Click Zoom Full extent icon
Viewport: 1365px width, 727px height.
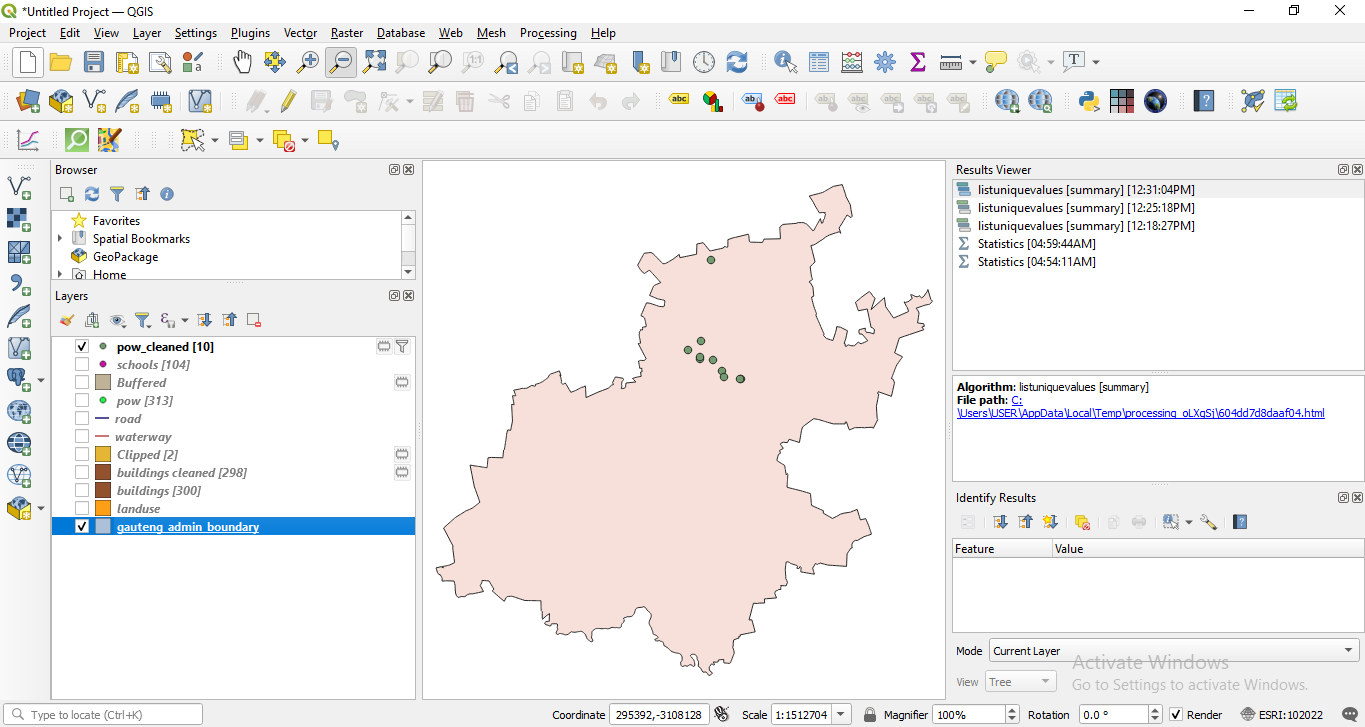coord(374,62)
